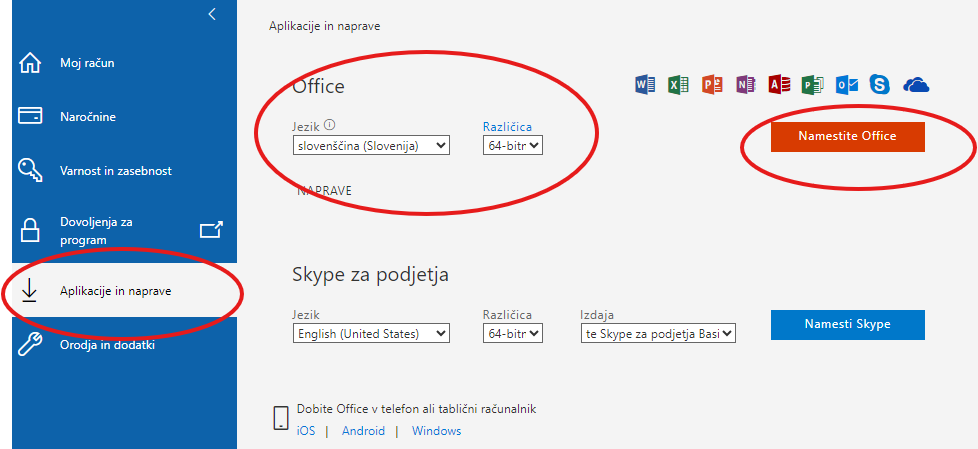Click the Outlook app icon

(x=846, y=84)
